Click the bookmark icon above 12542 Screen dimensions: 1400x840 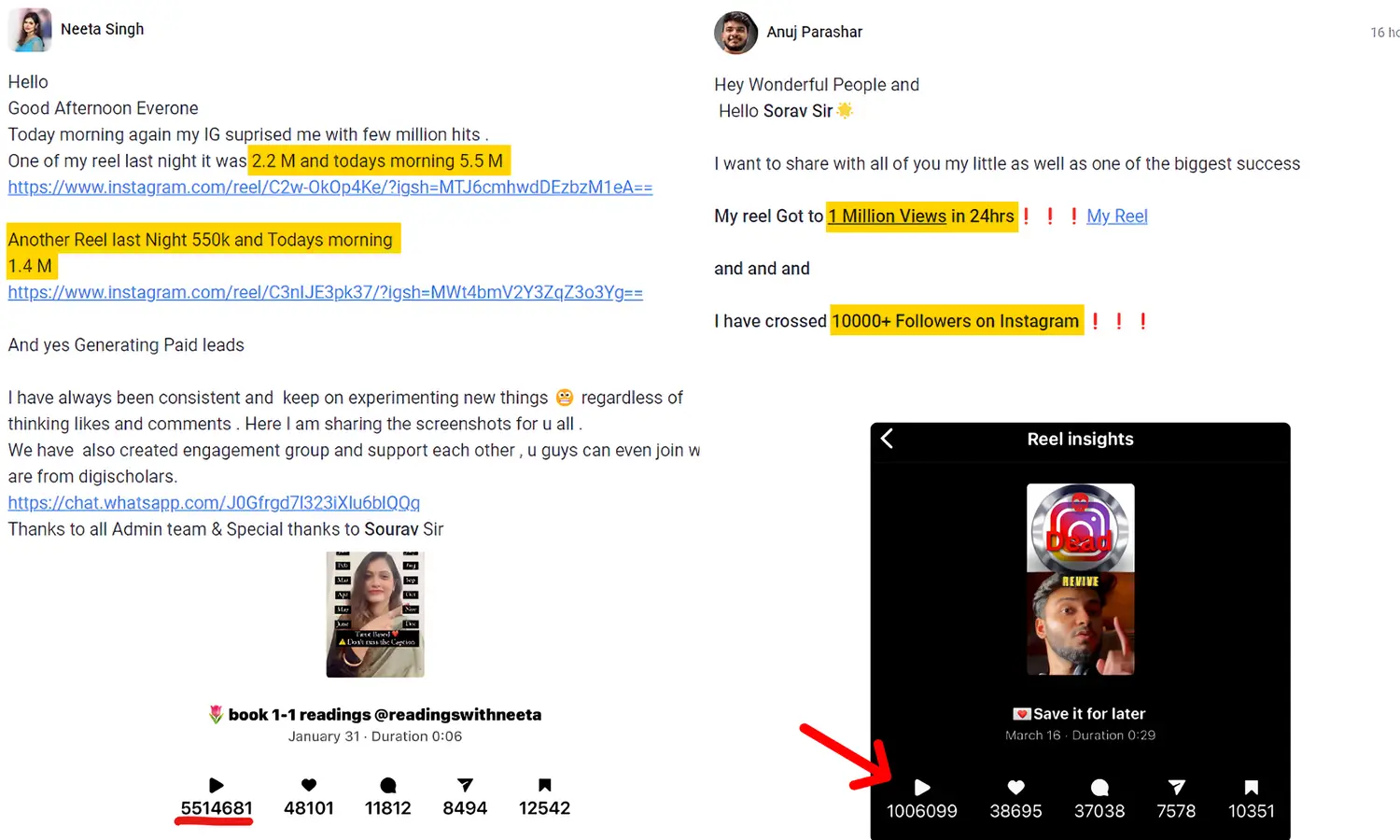[545, 785]
